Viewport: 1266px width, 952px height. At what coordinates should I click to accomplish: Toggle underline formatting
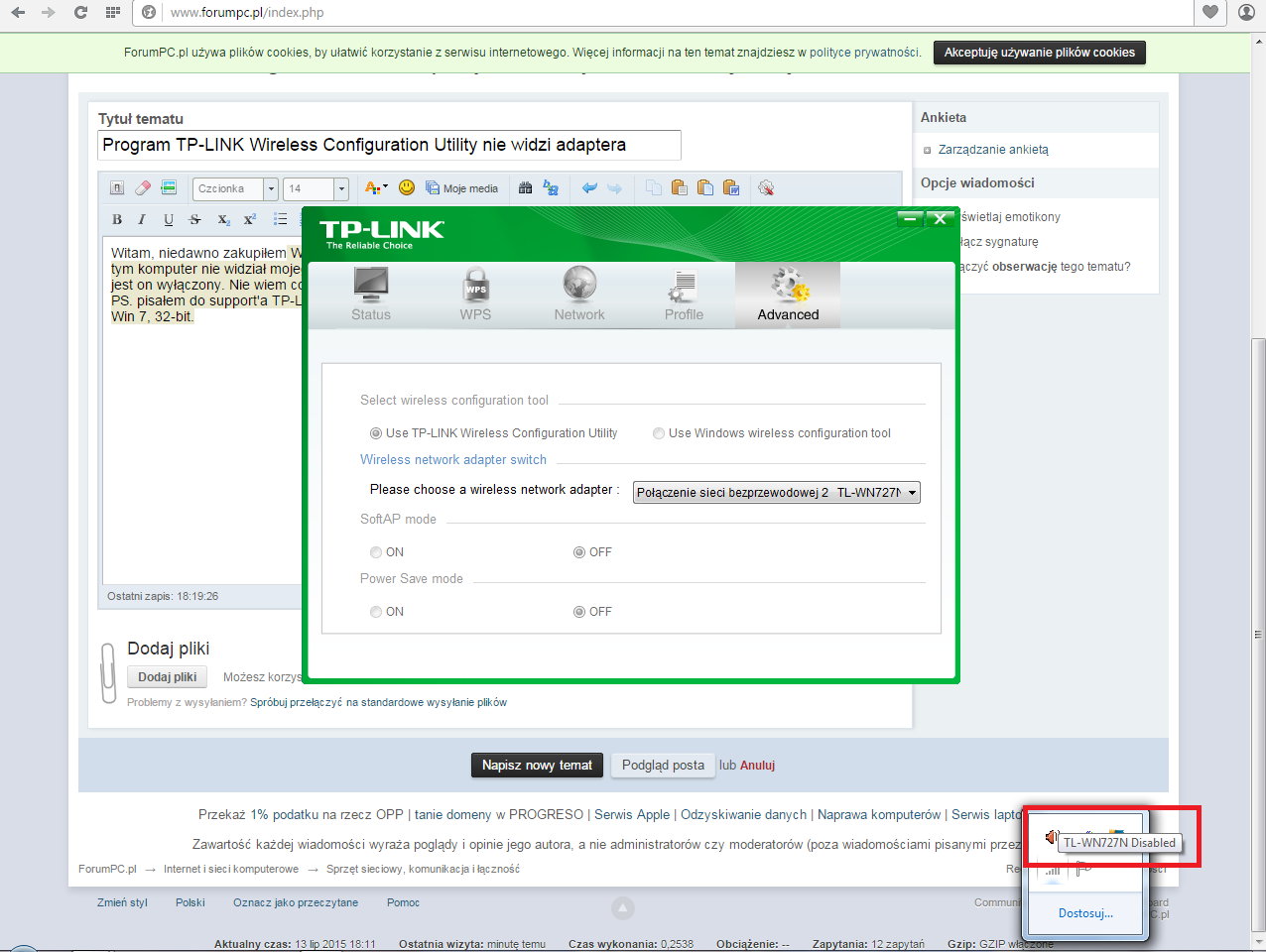(169, 219)
